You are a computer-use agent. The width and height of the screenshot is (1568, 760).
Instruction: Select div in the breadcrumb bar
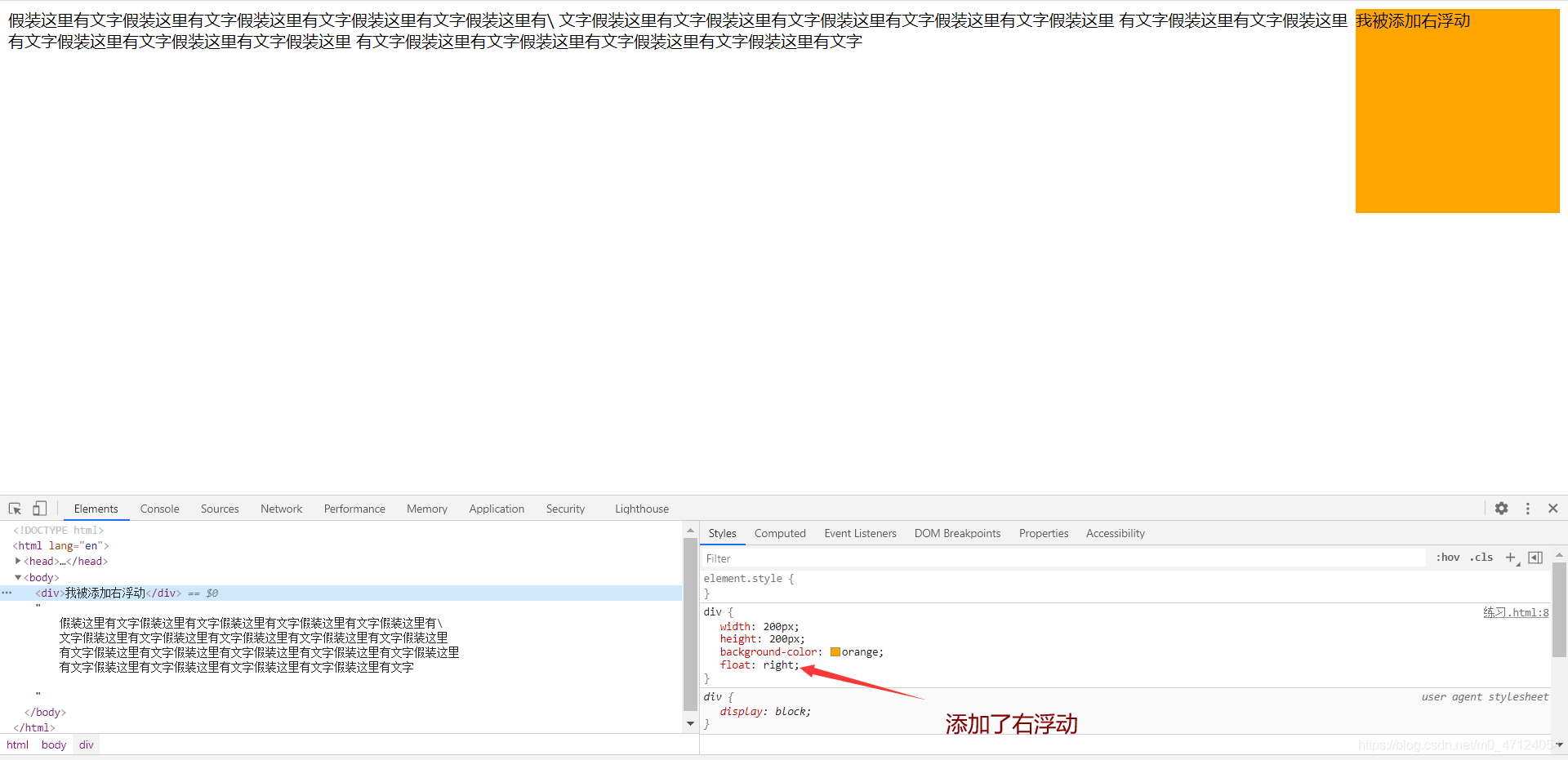click(87, 744)
